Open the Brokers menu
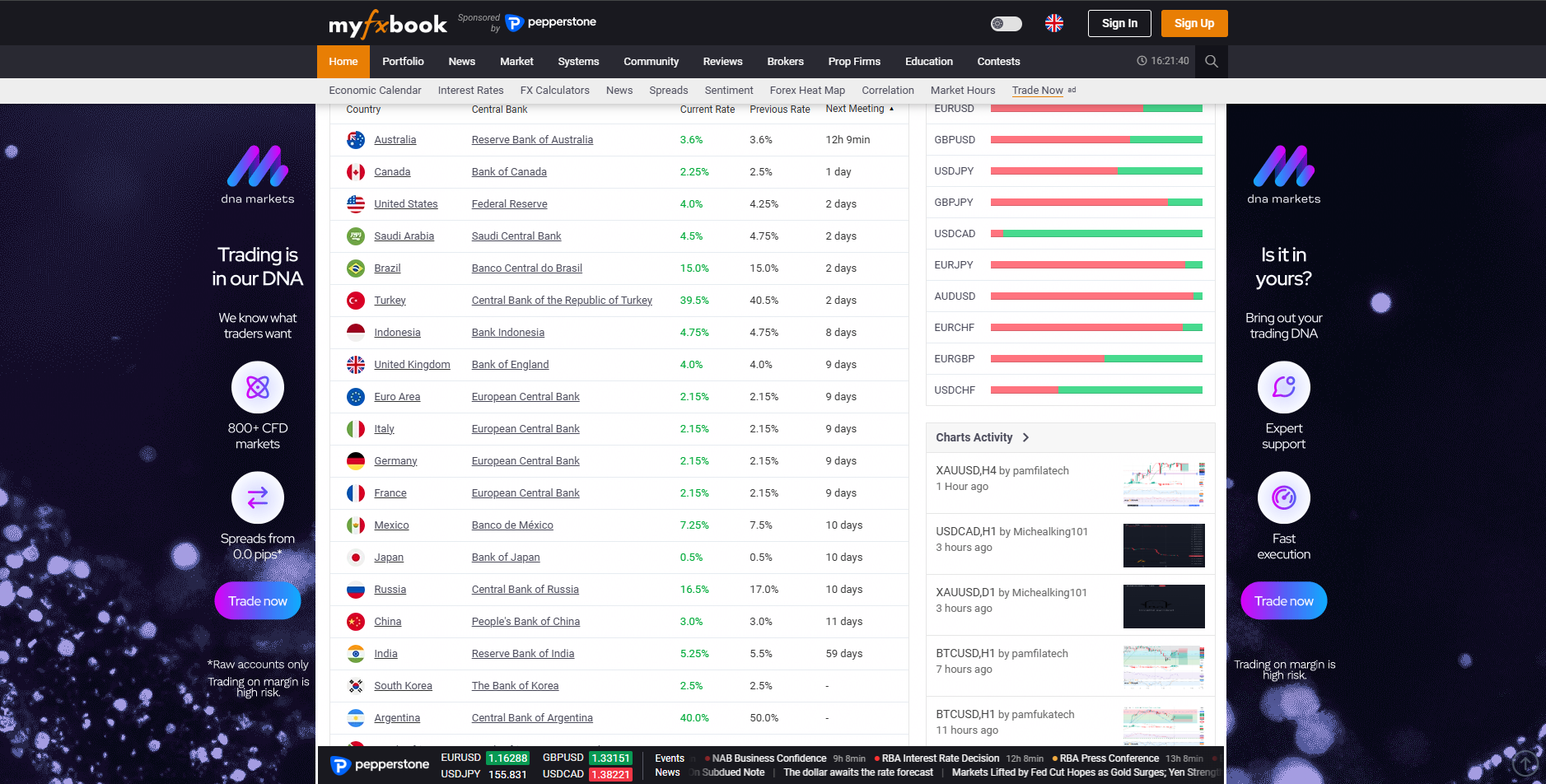Viewport: 1546px width, 784px height. coord(785,62)
